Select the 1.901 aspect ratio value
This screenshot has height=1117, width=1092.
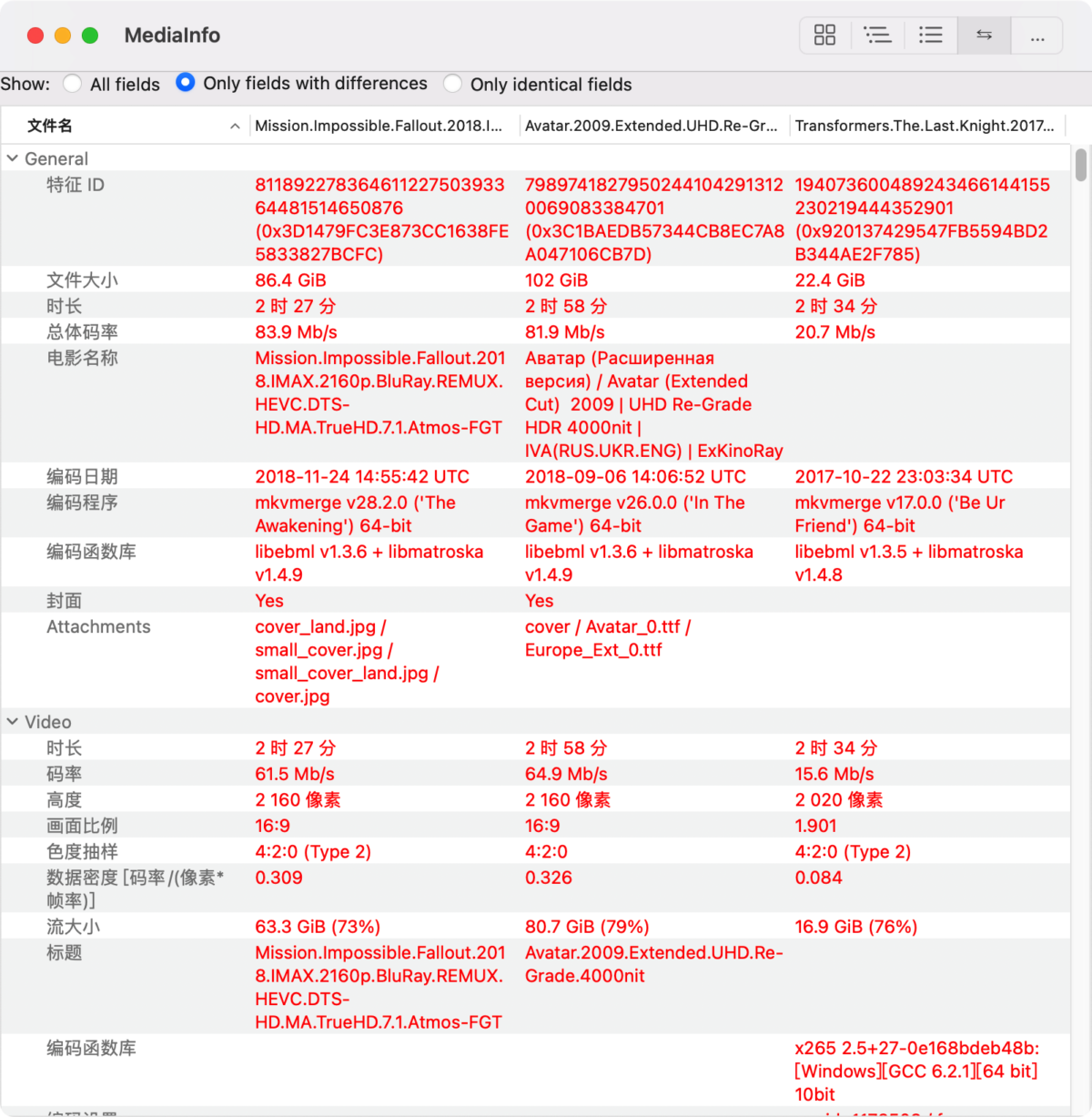pyautogui.click(x=816, y=826)
